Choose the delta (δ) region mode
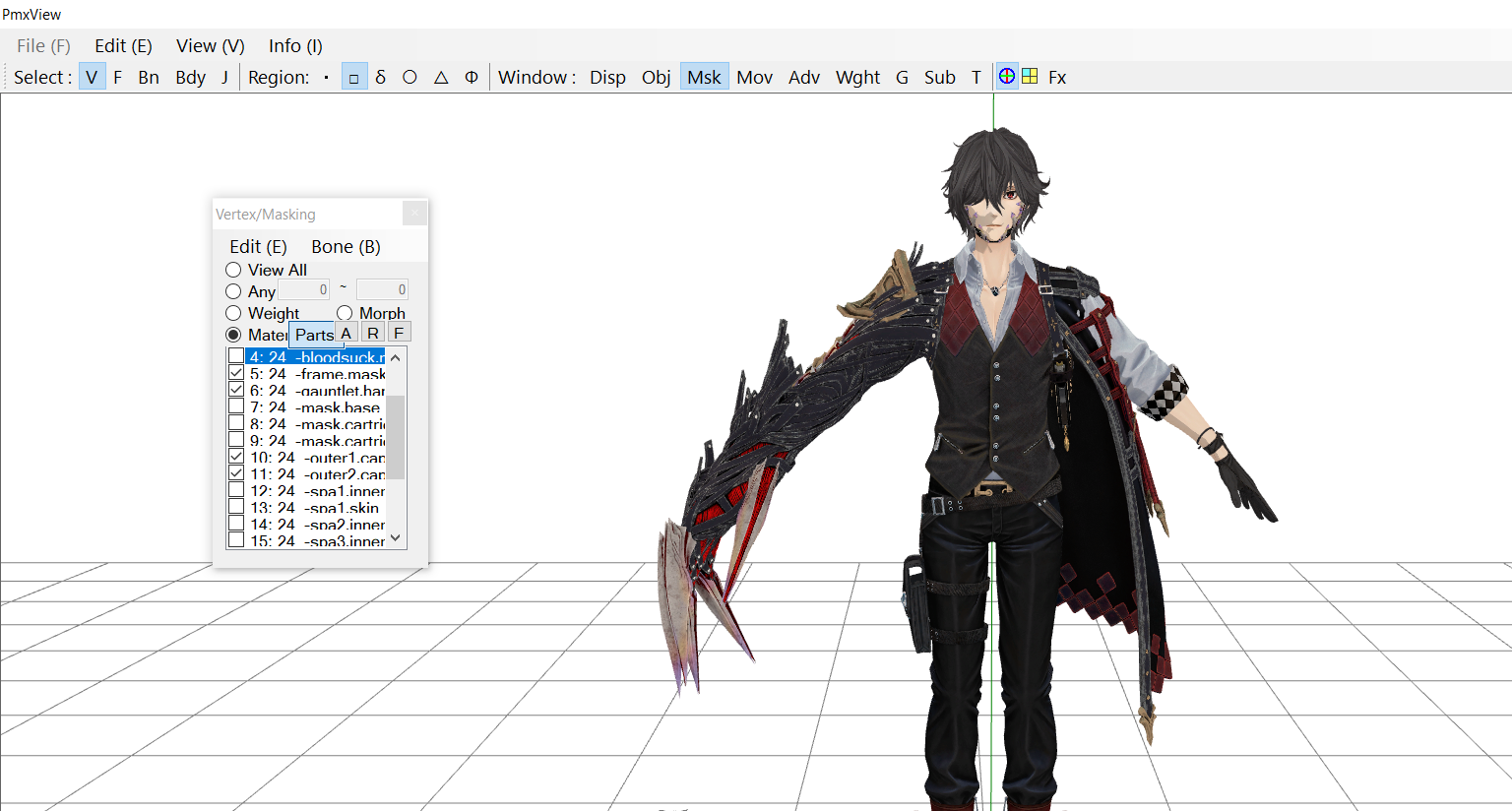The image size is (1512, 811). pyautogui.click(x=381, y=78)
